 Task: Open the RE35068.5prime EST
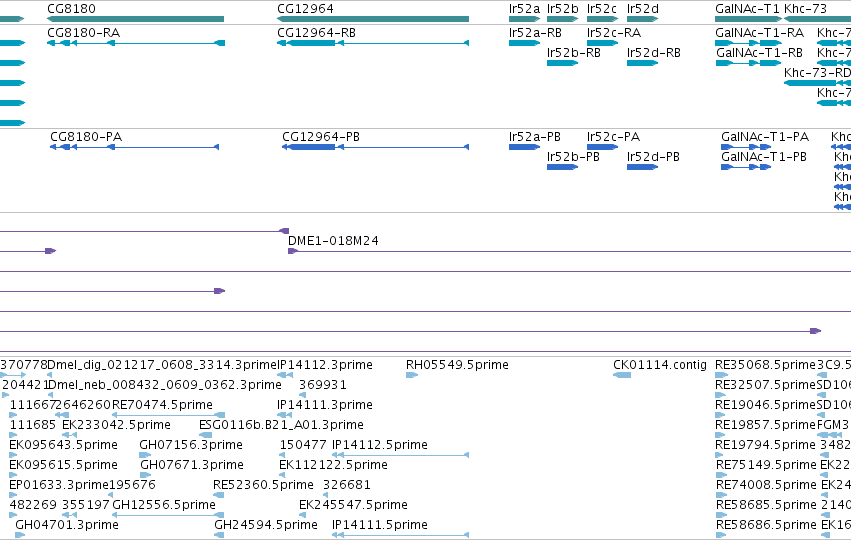pos(721,375)
